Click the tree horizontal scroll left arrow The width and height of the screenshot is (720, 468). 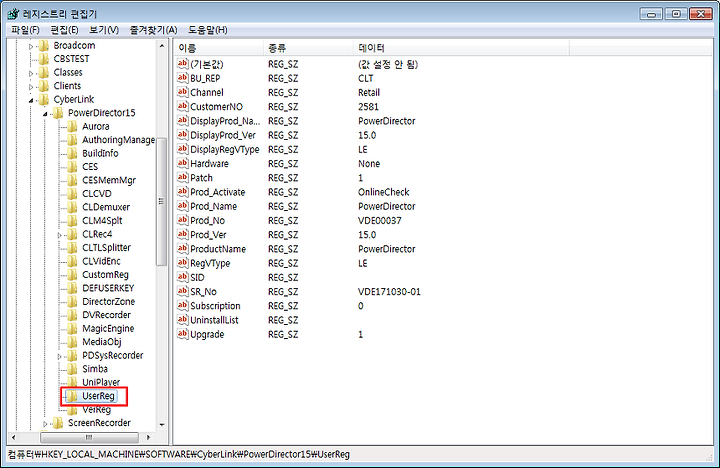tap(14, 437)
